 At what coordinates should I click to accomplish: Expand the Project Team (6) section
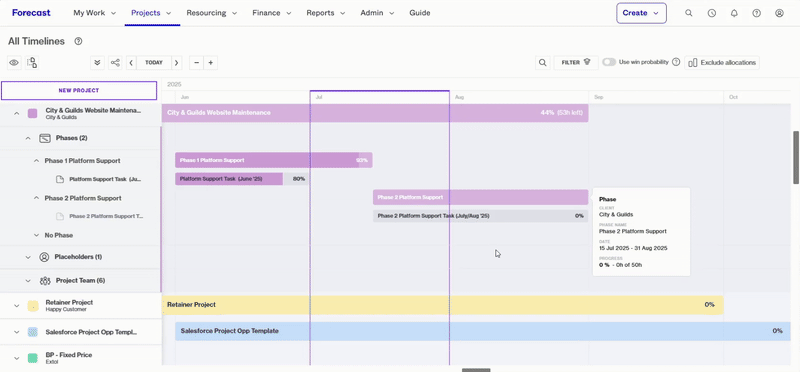tap(28, 281)
